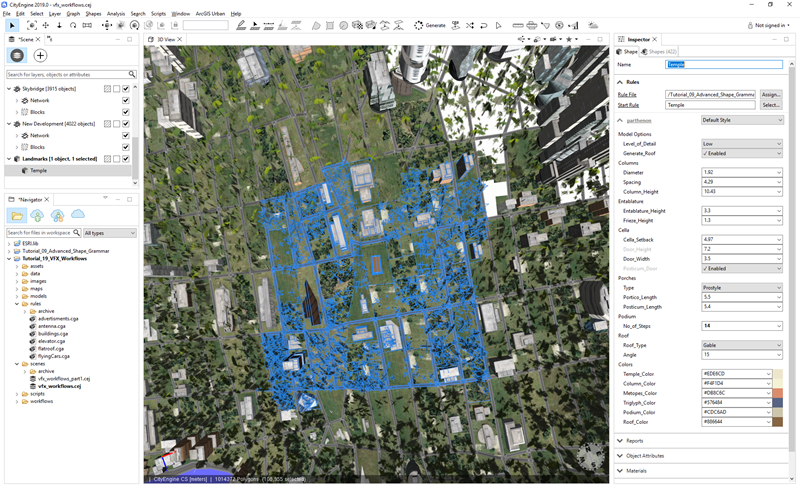Image resolution: width=800 pixels, height=488 pixels.
Task: Click the Metopes_Color orange swatch
Action: click(x=778, y=393)
